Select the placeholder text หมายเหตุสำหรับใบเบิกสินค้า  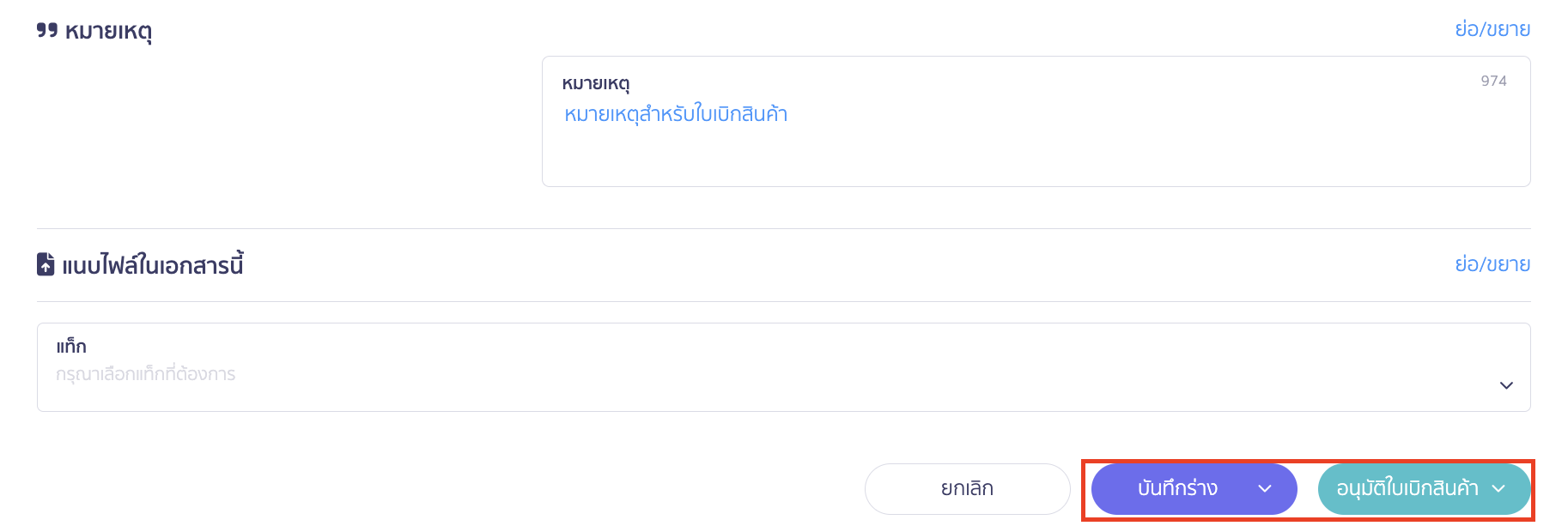click(x=675, y=114)
